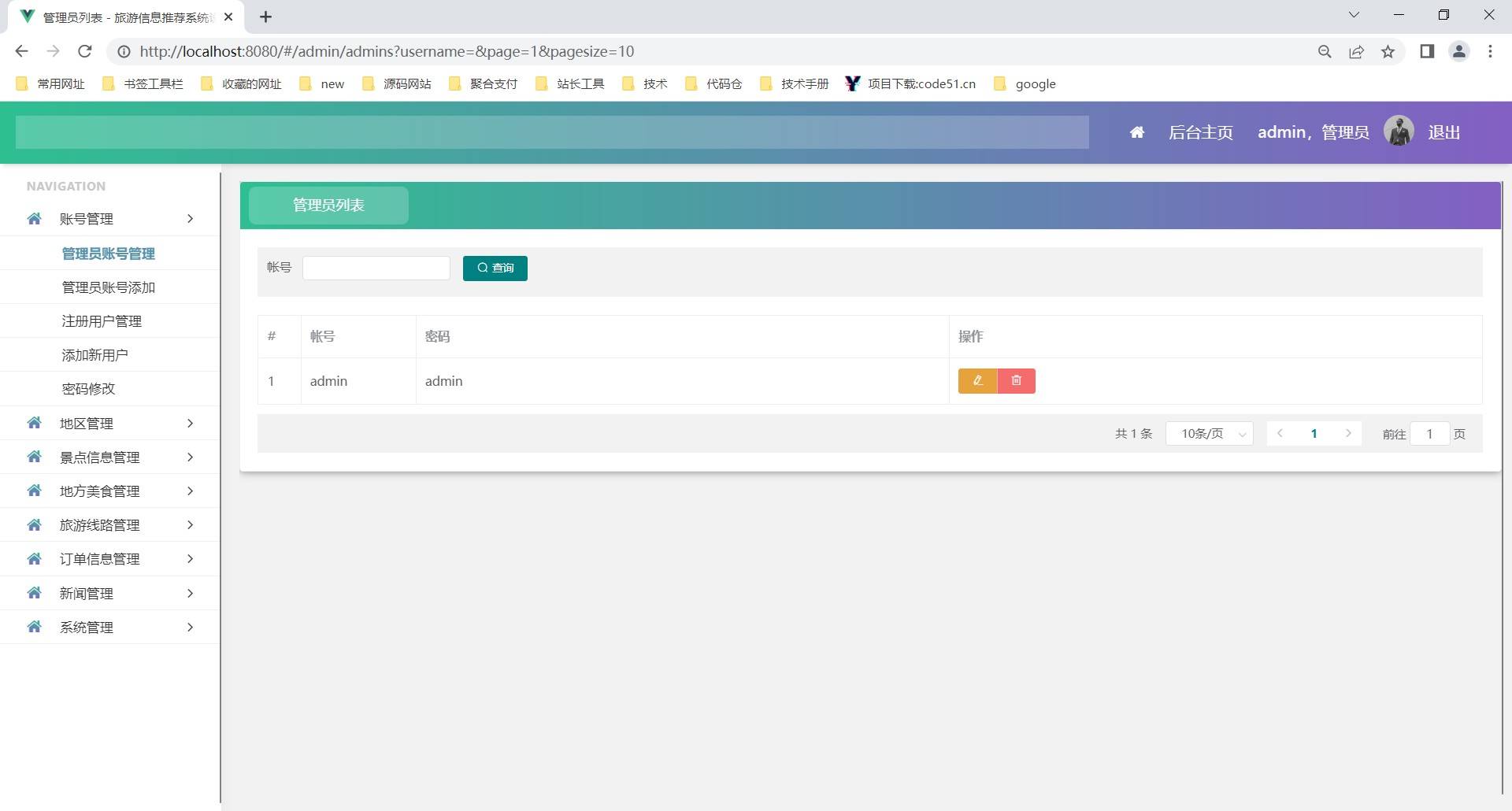Open 项目下载:code51.cn bookmark

tap(910, 83)
